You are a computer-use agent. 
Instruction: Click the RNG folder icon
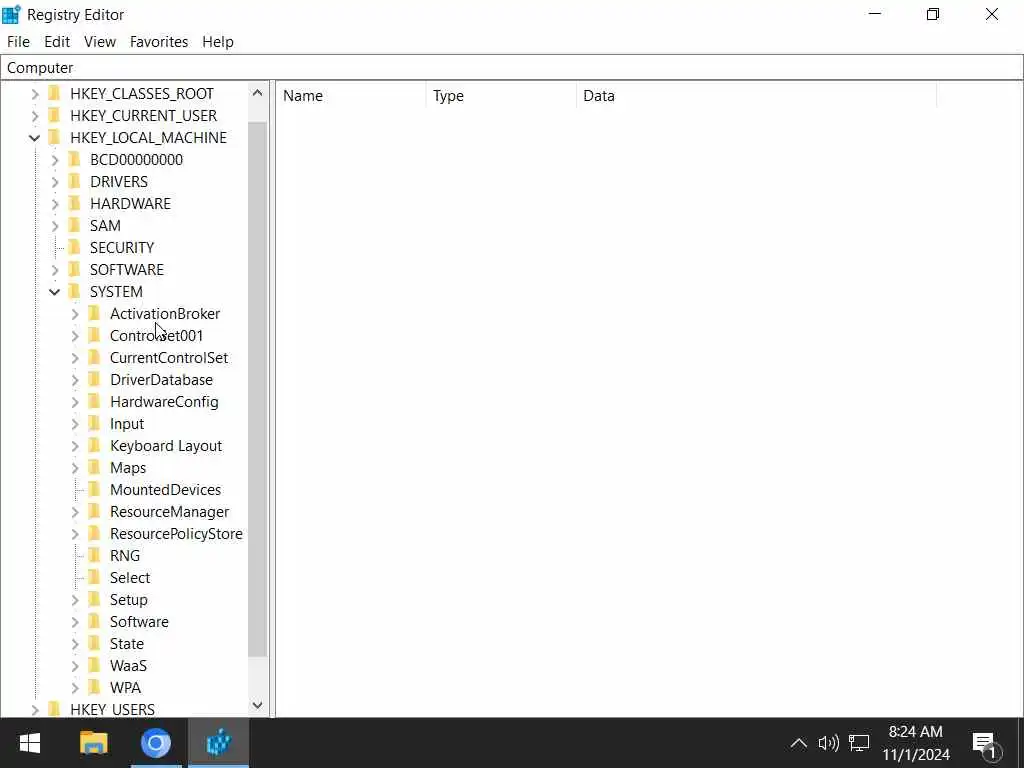pos(95,556)
